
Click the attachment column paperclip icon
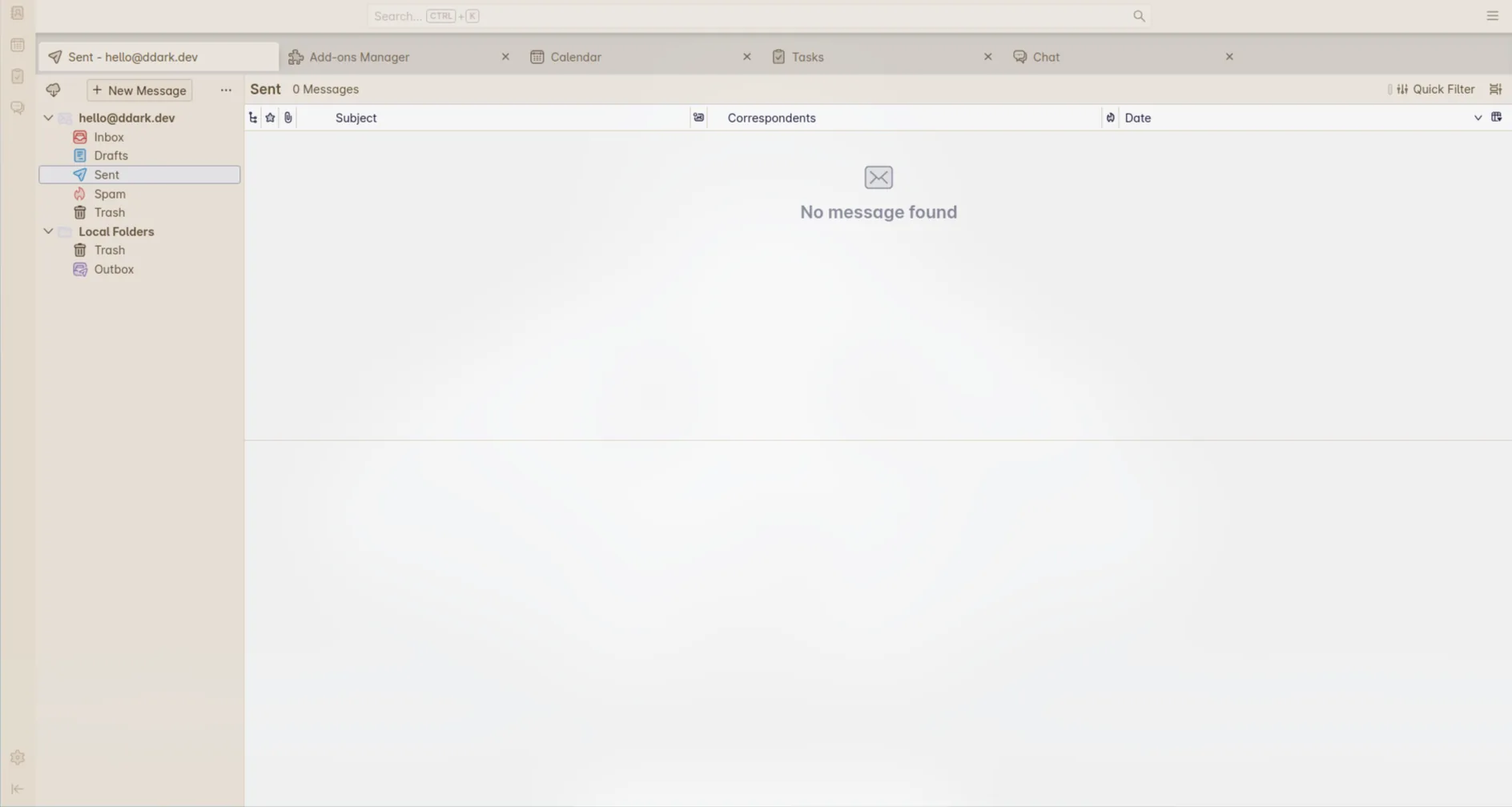(288, 118)
